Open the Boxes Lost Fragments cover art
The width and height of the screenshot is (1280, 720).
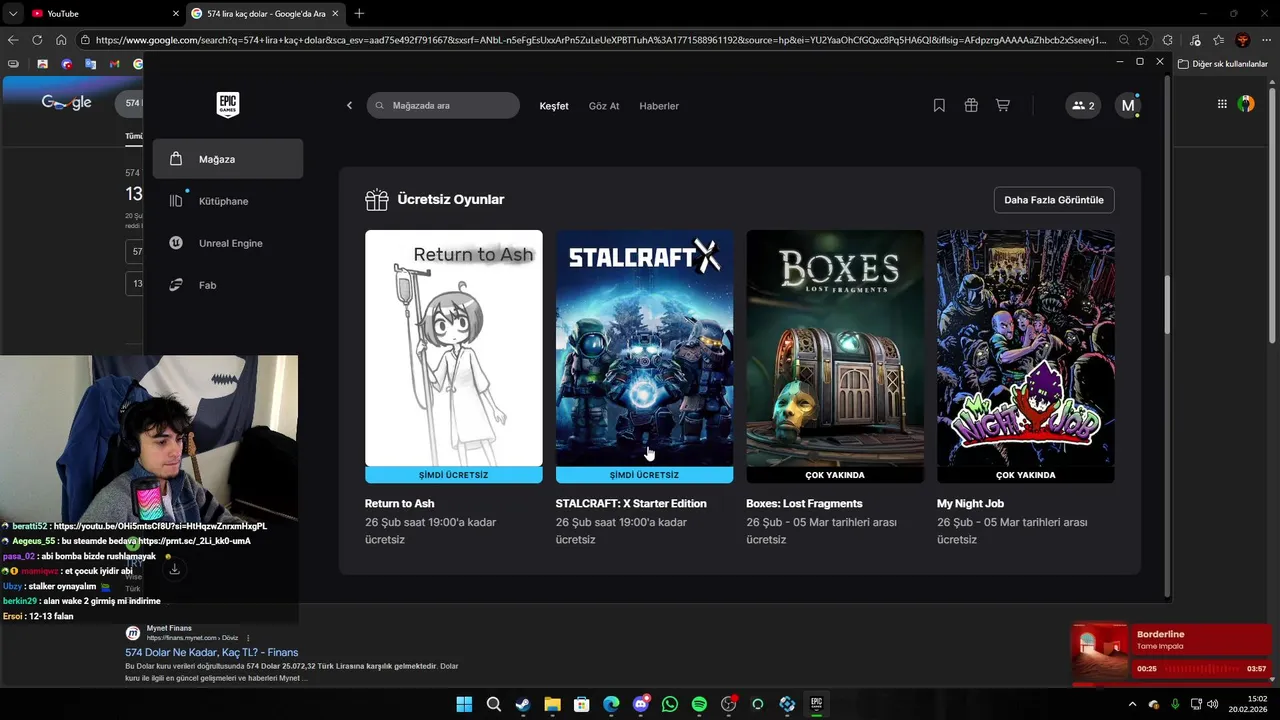click(x=835, y=348)
